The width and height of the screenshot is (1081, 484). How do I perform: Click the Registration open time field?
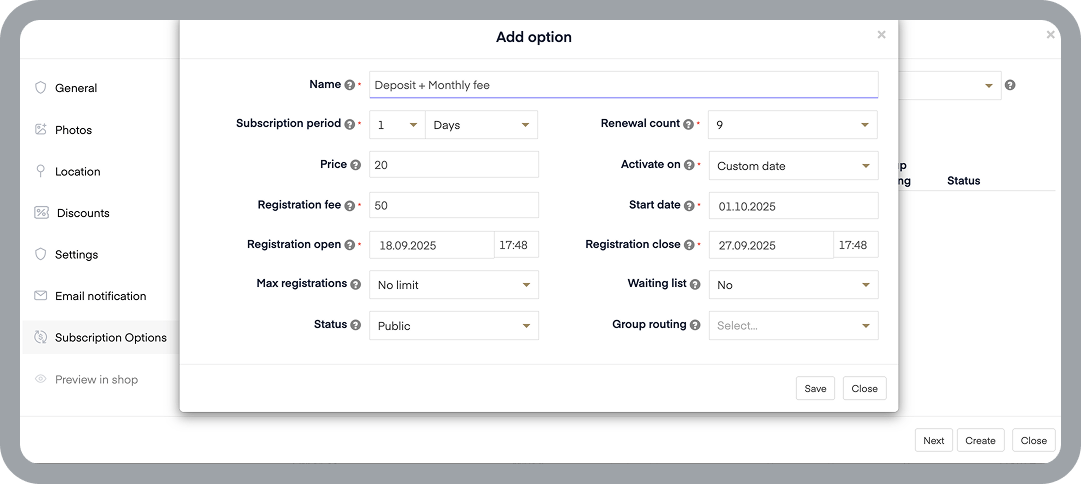pos(516,245)
